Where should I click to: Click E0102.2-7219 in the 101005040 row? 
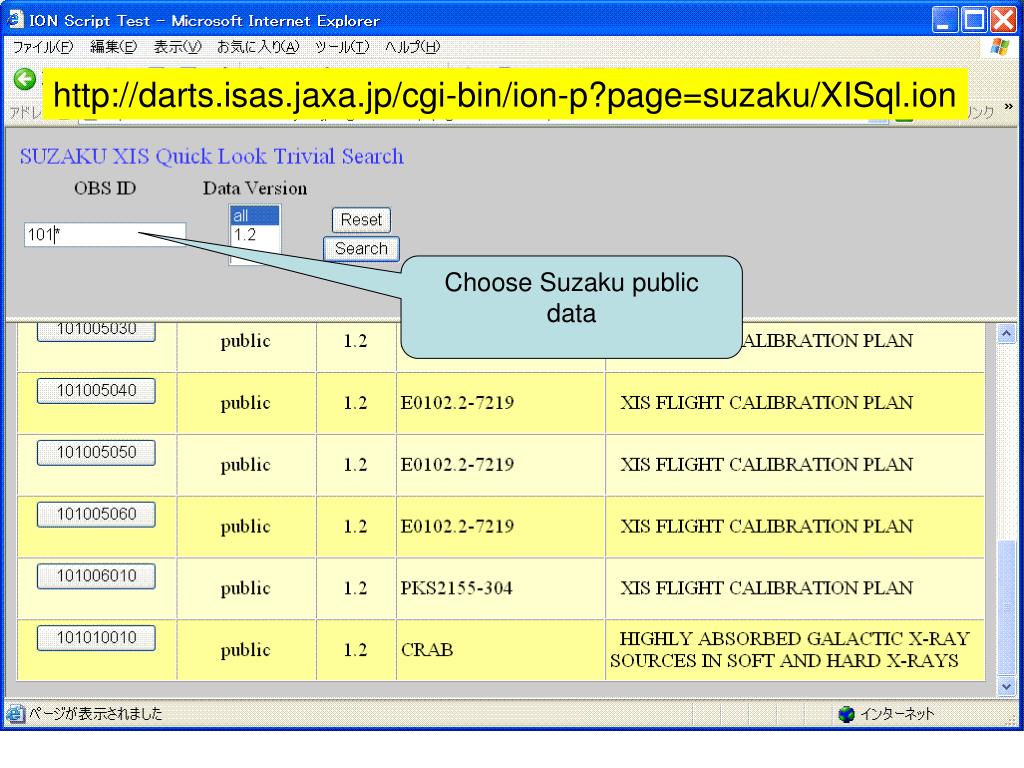pos(457,402)
